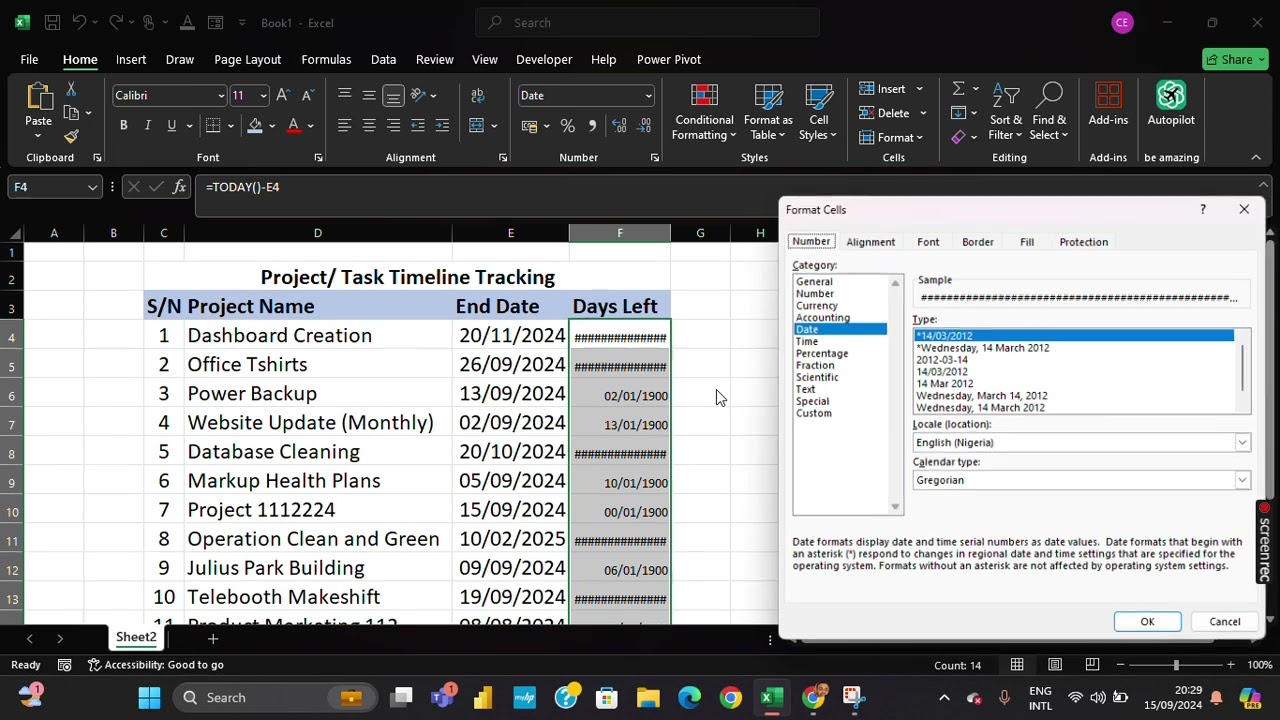Open Conditional Formatting menu
The height and width of the screenshot is (720, 1280).
coord(704,112)
